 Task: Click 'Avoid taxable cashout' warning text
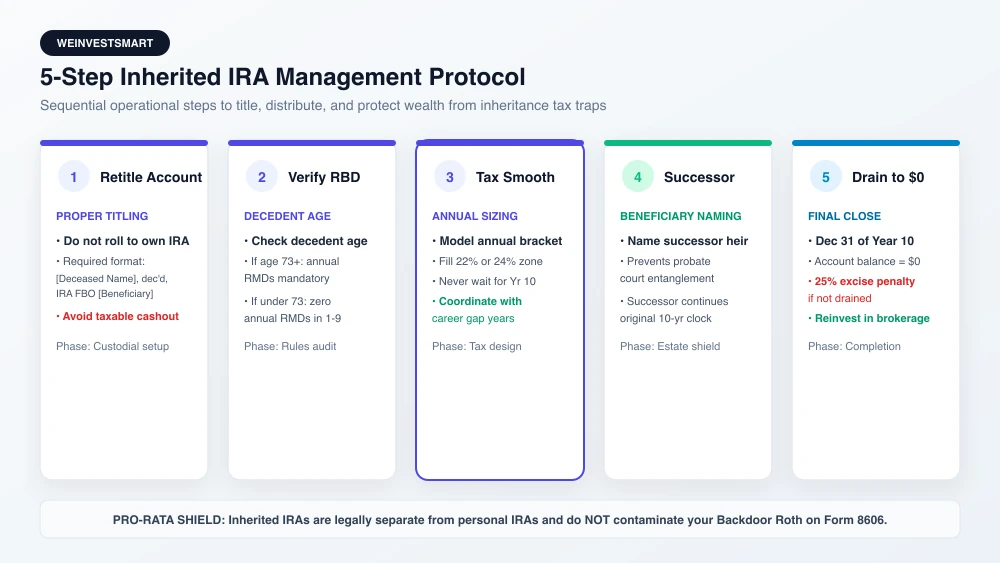point(117,316)
